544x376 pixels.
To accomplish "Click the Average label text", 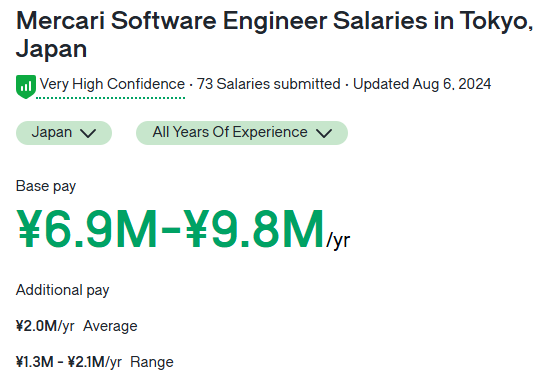I will [110, 326].
